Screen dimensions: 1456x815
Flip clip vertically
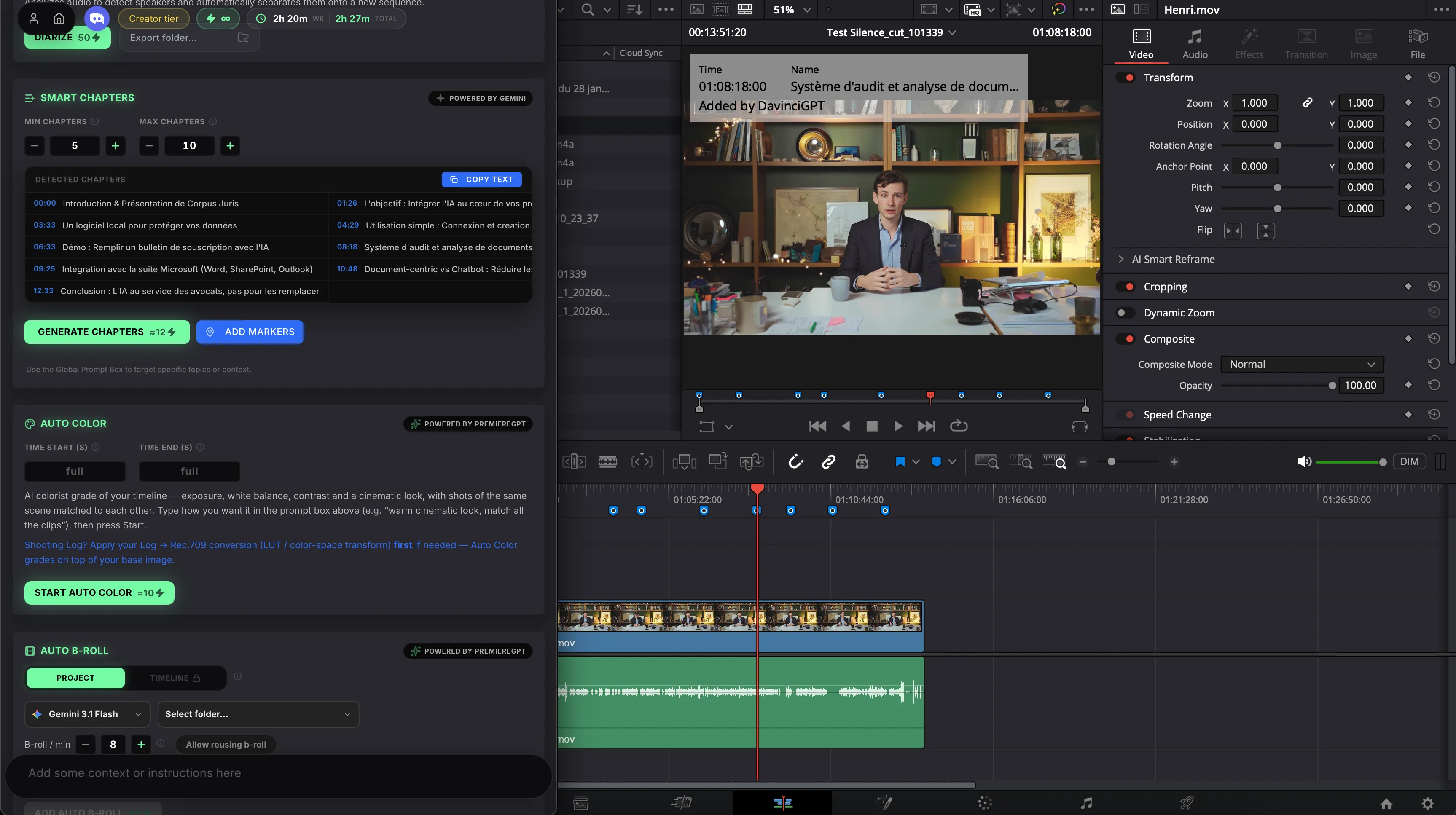click(1265, 231)
